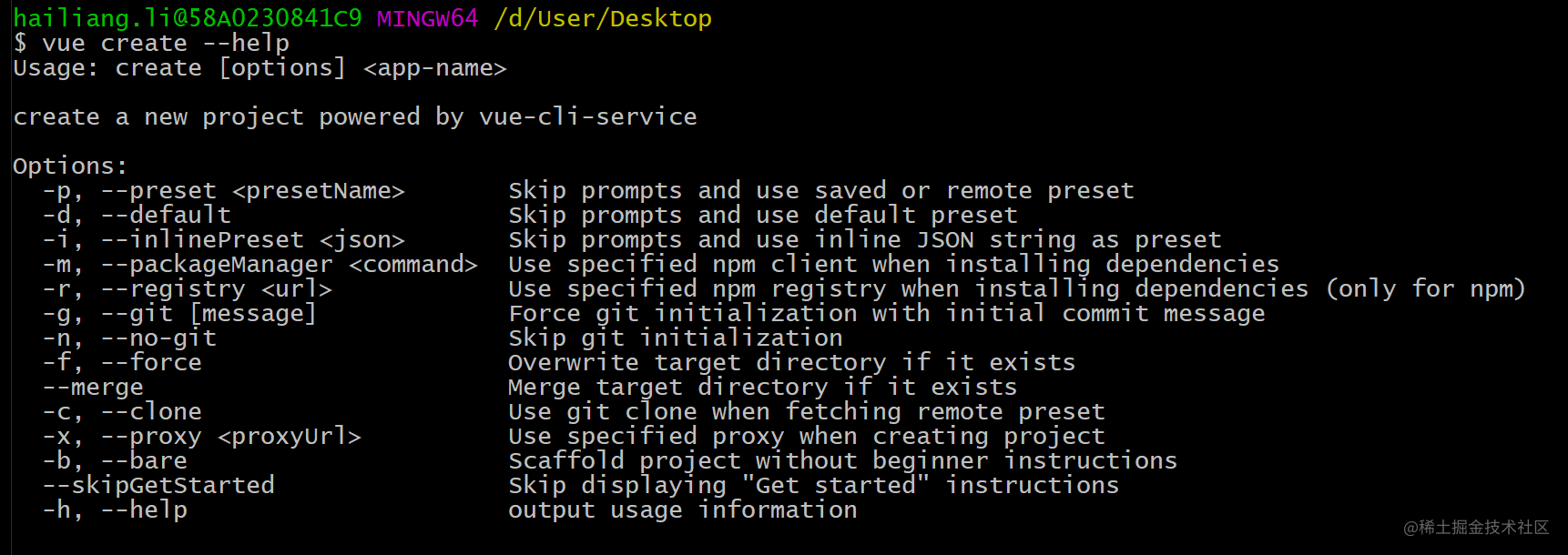This screenshot has height=555, width=1568.
Task: Click the 'output usage information' description
Action: click(683, 510)
